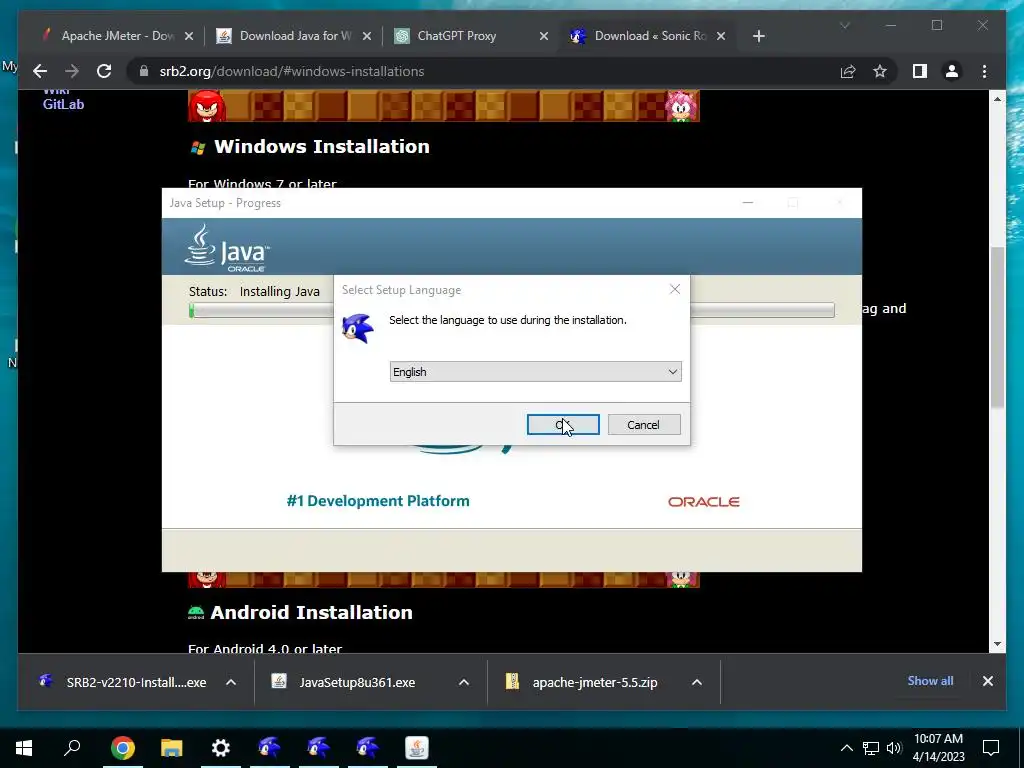Open the English language dropdown
This screenshot has height=768, width=1024.
pyautogui.click(x=536, y=372)
